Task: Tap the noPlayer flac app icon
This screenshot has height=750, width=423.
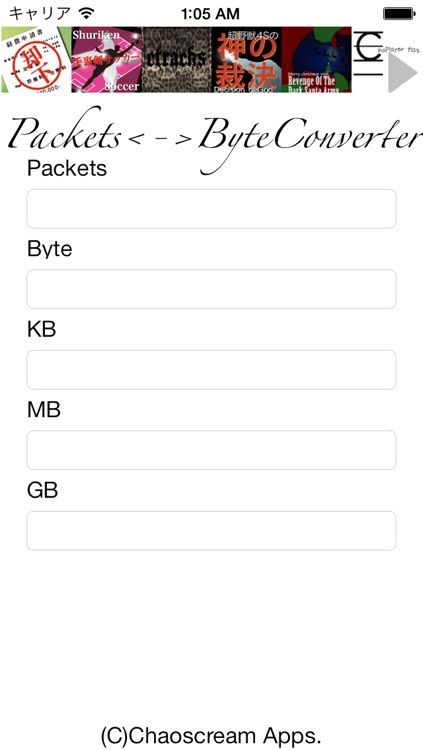Action: coord(386,60)
